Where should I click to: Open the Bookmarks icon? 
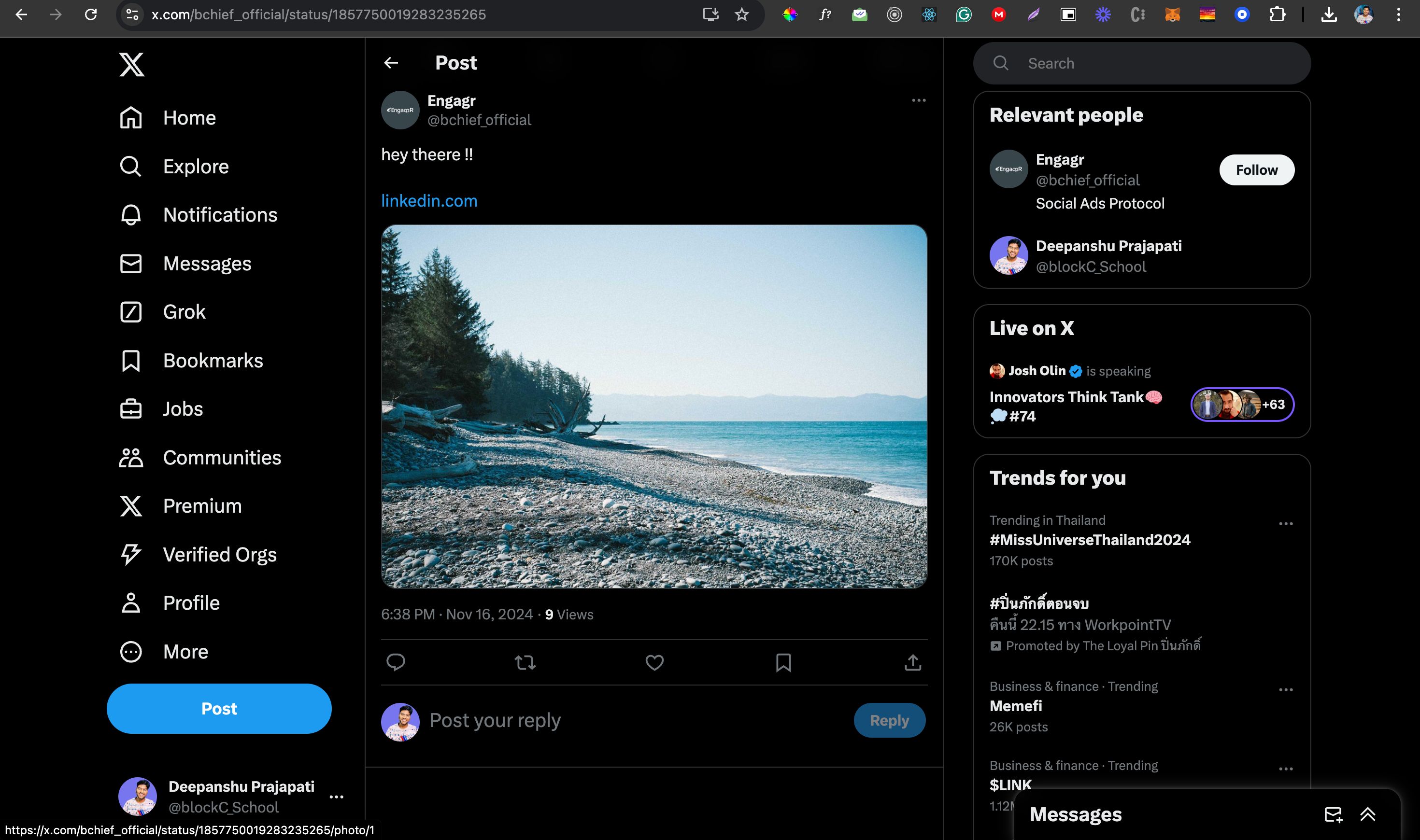point(131,360)
